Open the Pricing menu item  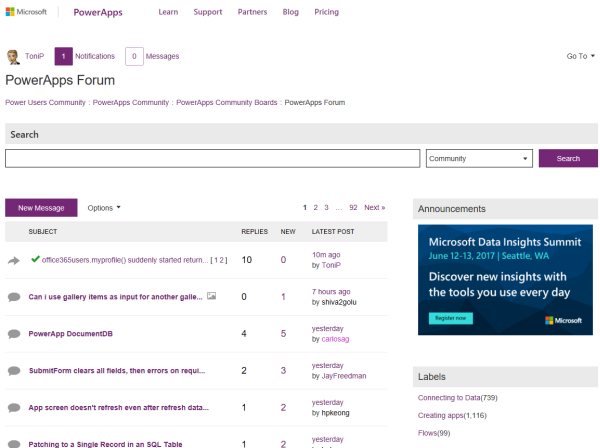(326, 13)
